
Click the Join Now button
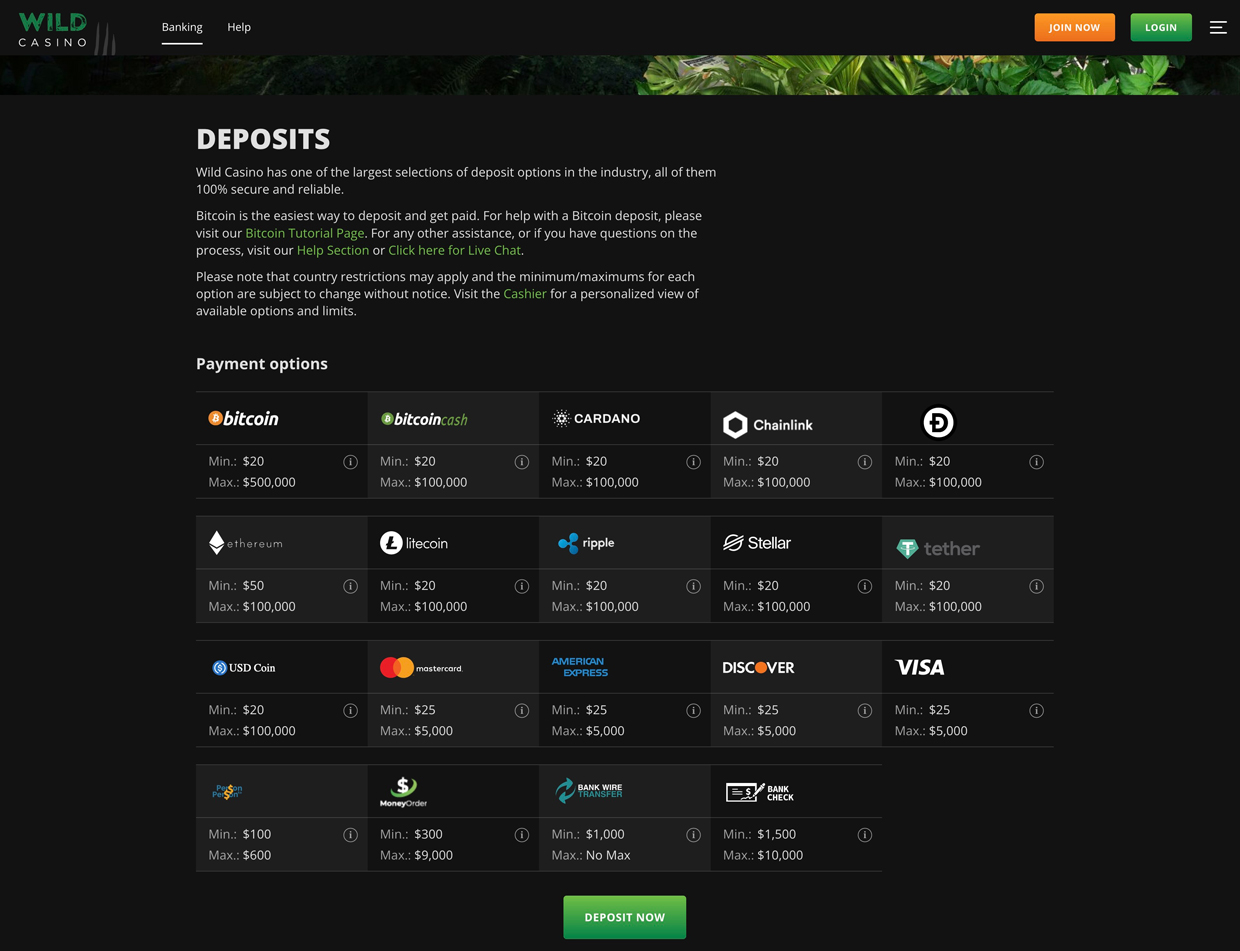click(x=1075, y=27)
